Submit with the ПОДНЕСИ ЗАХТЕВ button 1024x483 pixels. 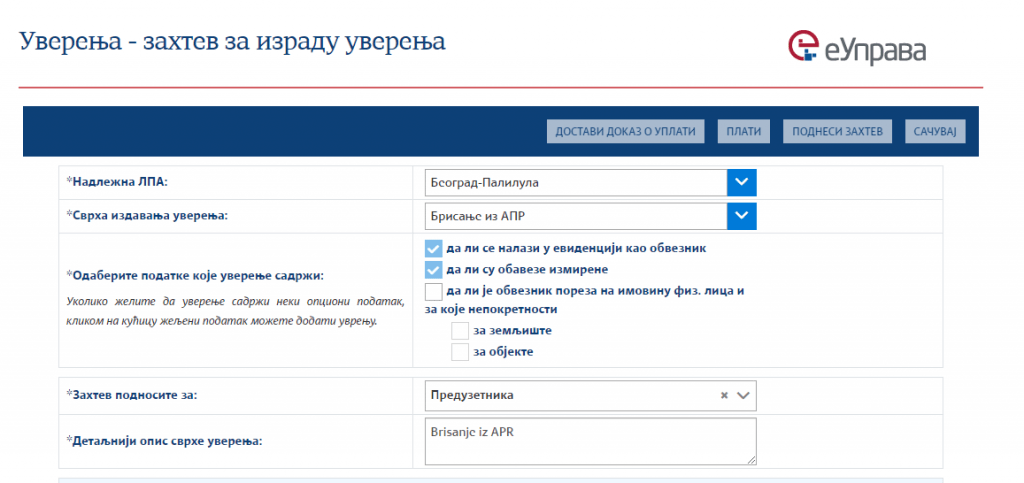[x=837, y=131]
